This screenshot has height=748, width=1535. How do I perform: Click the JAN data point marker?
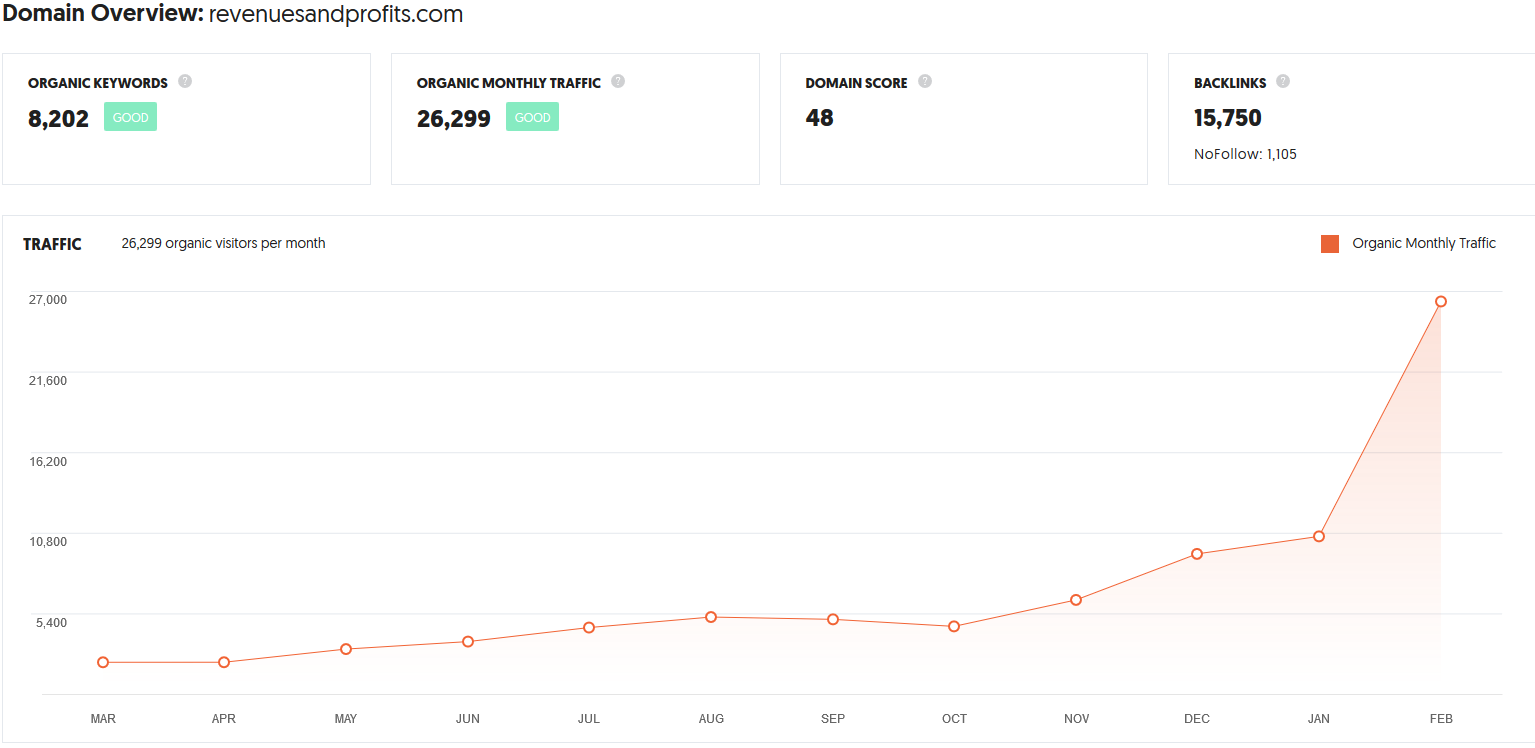[x=1319, y=536]
